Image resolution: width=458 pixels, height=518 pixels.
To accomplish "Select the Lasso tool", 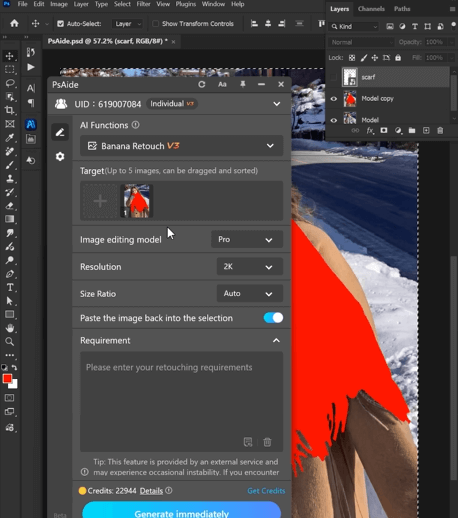I will pyautogui.click(x=10, y=83).
